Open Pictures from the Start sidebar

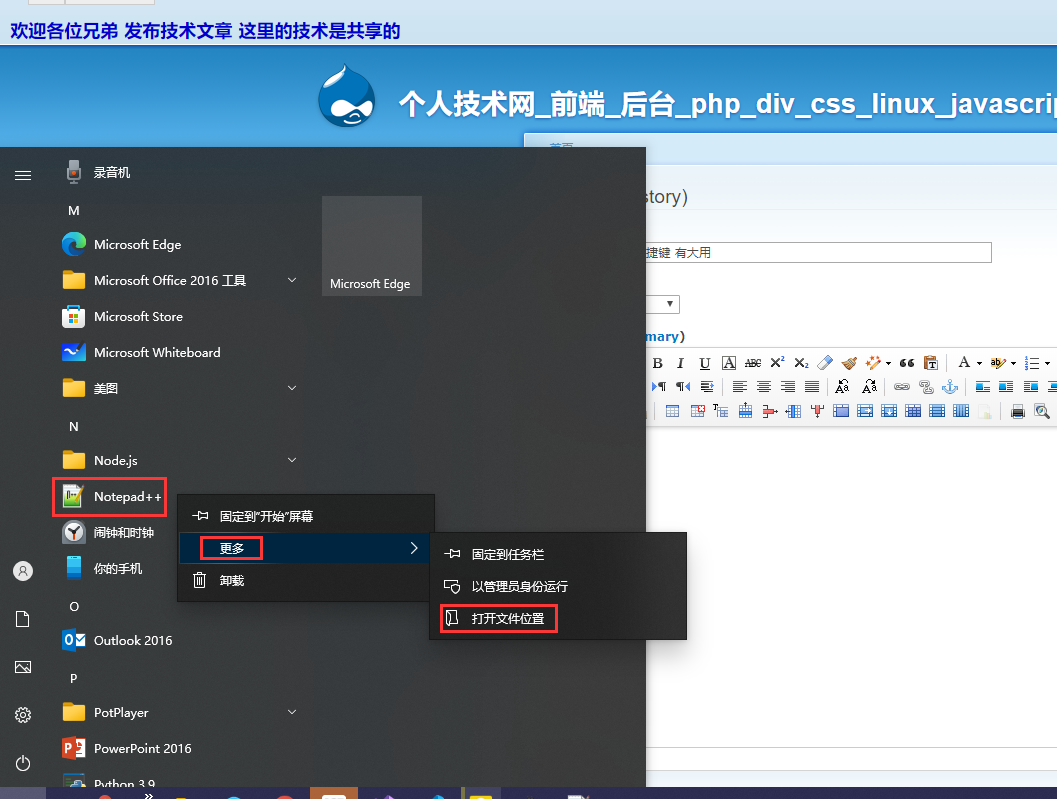click(23, 667)
